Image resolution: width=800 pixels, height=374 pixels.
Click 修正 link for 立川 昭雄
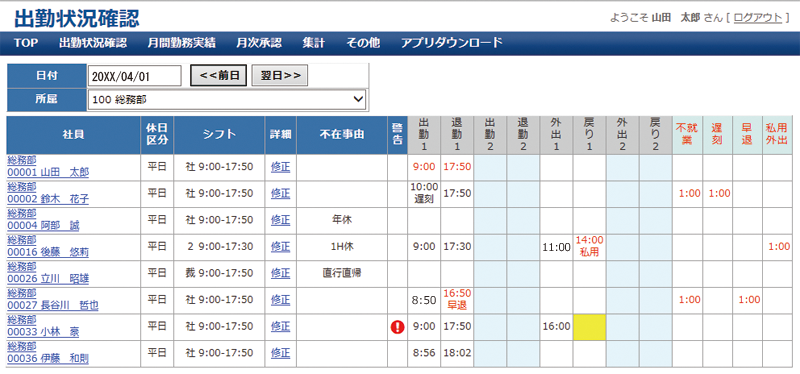click(280, 273)
